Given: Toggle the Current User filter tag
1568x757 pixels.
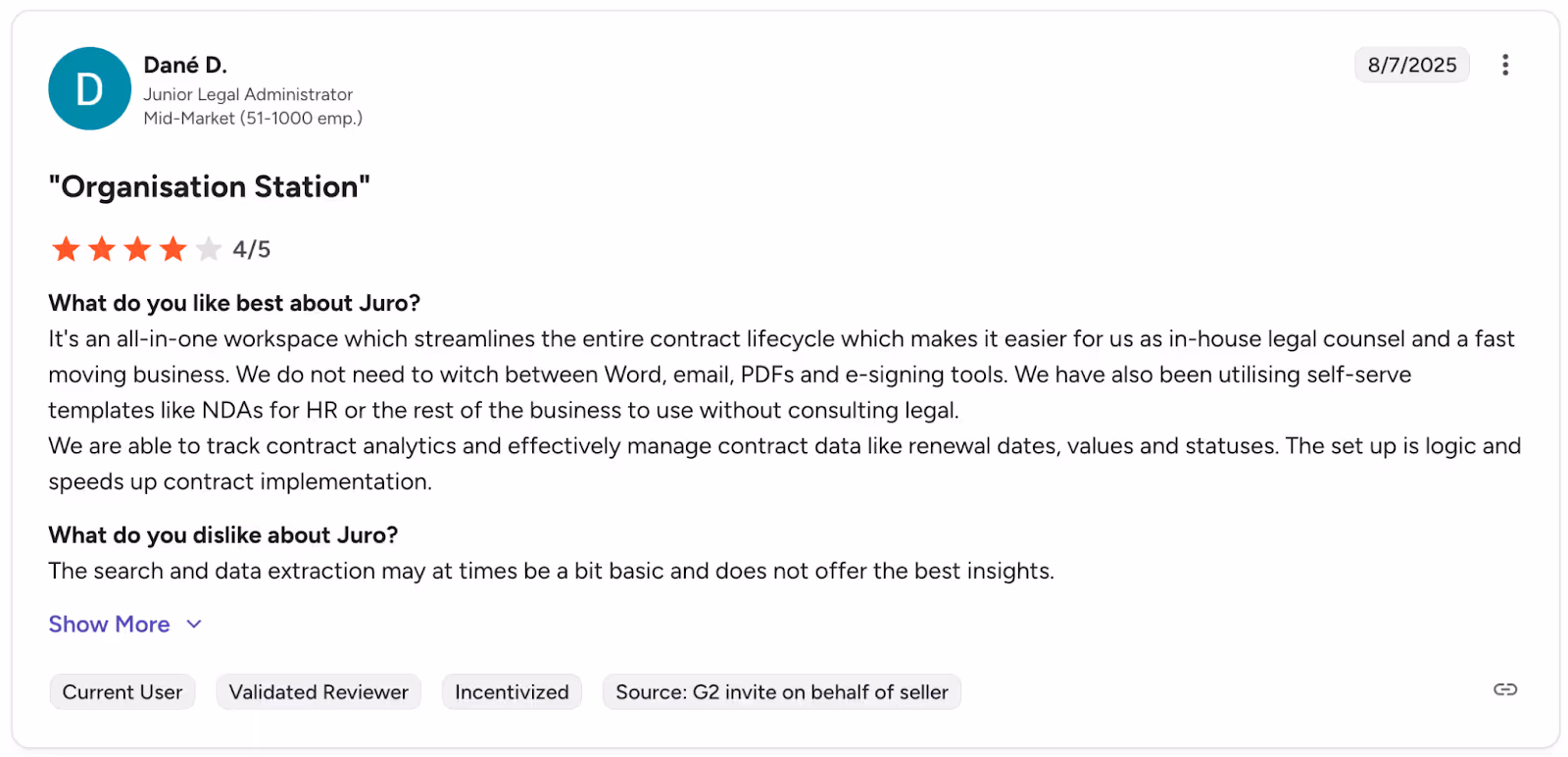Looking at the screenshot, I should pos(122,691).
